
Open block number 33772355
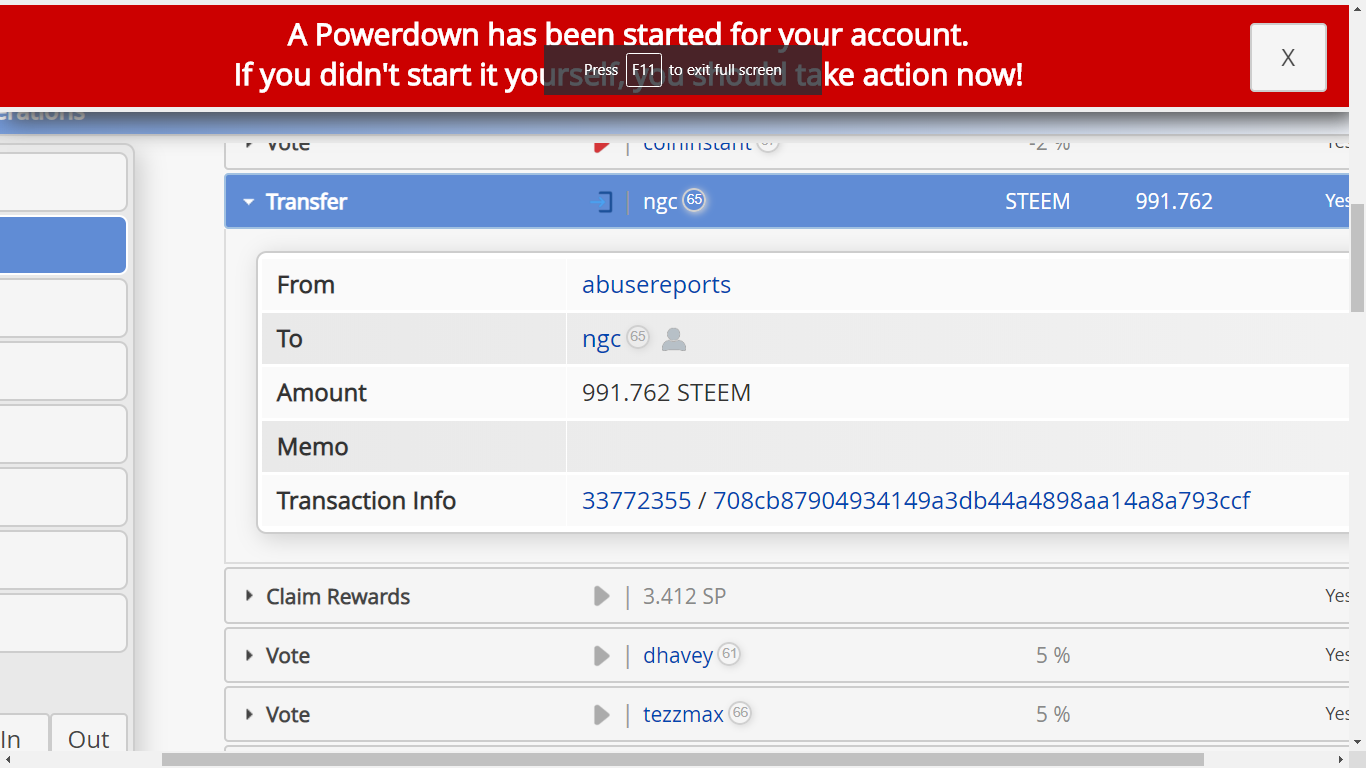click(636, 501)
